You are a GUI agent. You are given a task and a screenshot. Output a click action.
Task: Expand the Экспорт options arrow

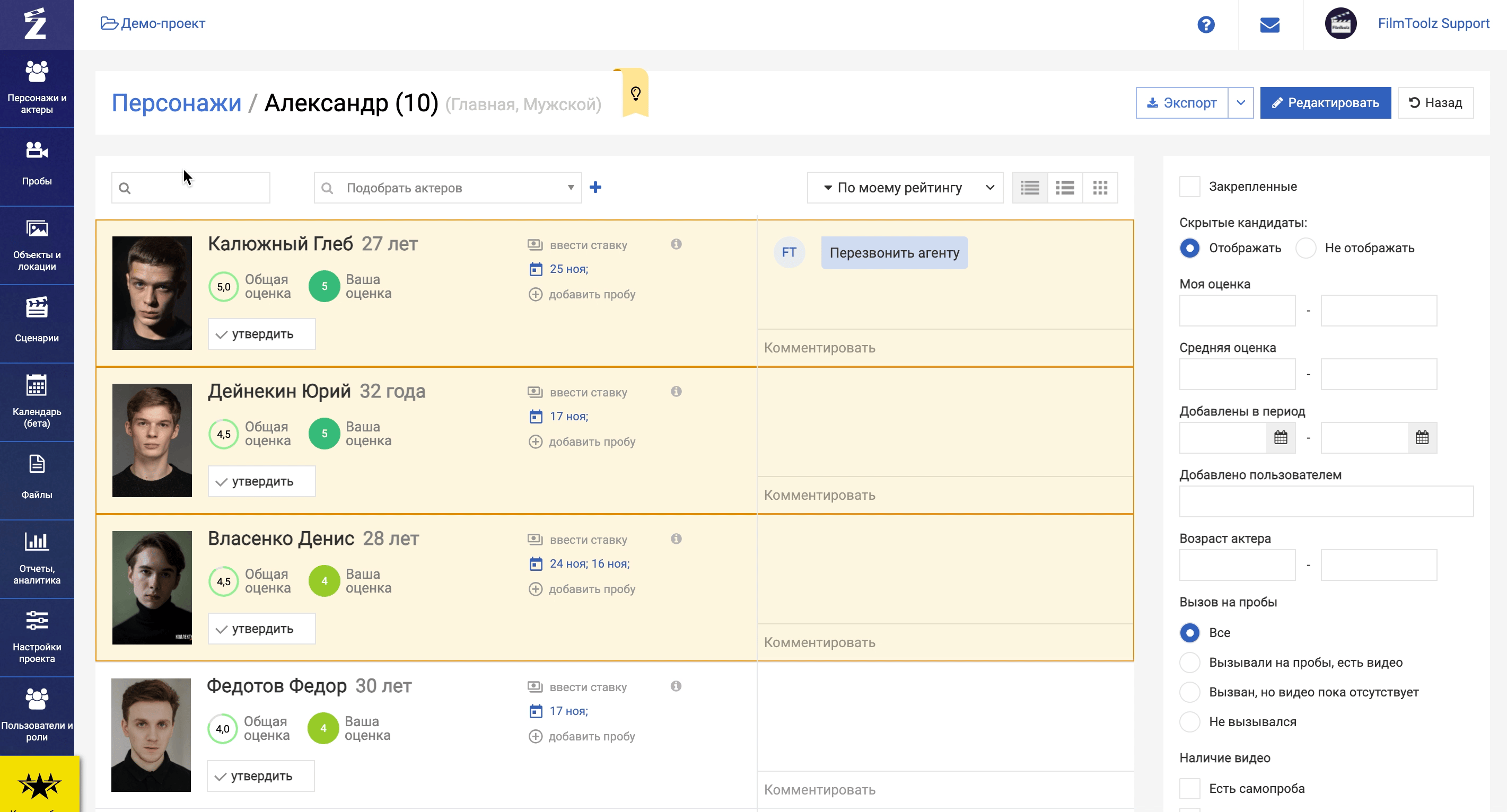[x=1240, y=103]
